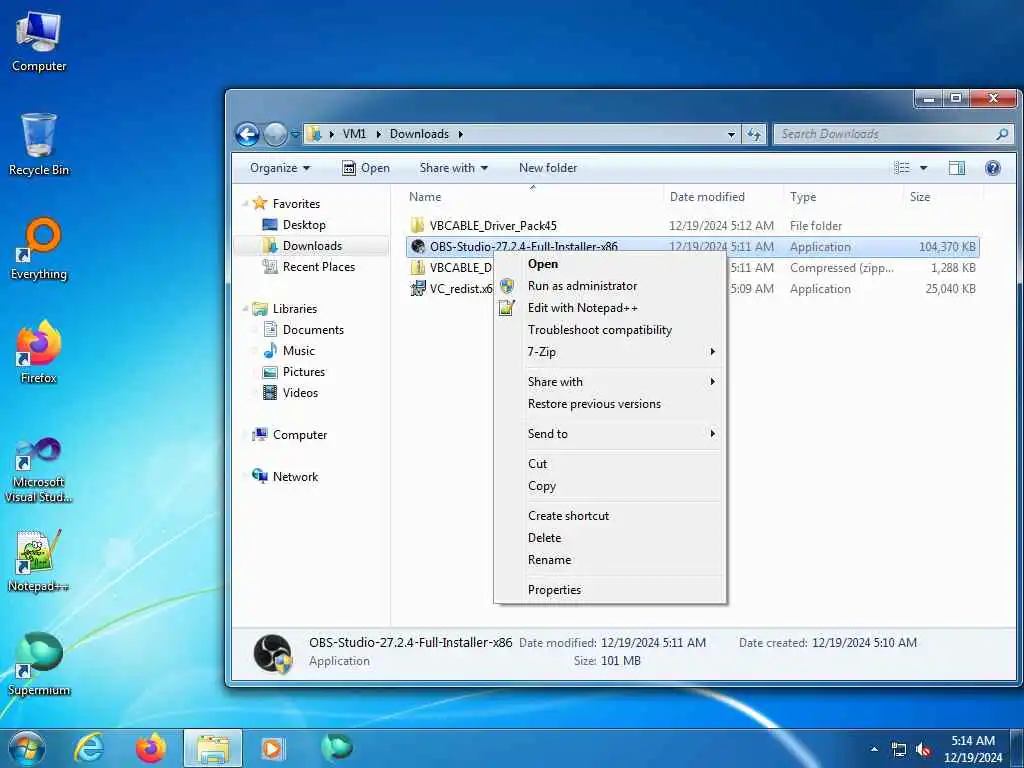Viewport: 1024px width, 768px height.
Task: Launch Firefox from the taskbar
Action: pos(151,748)
